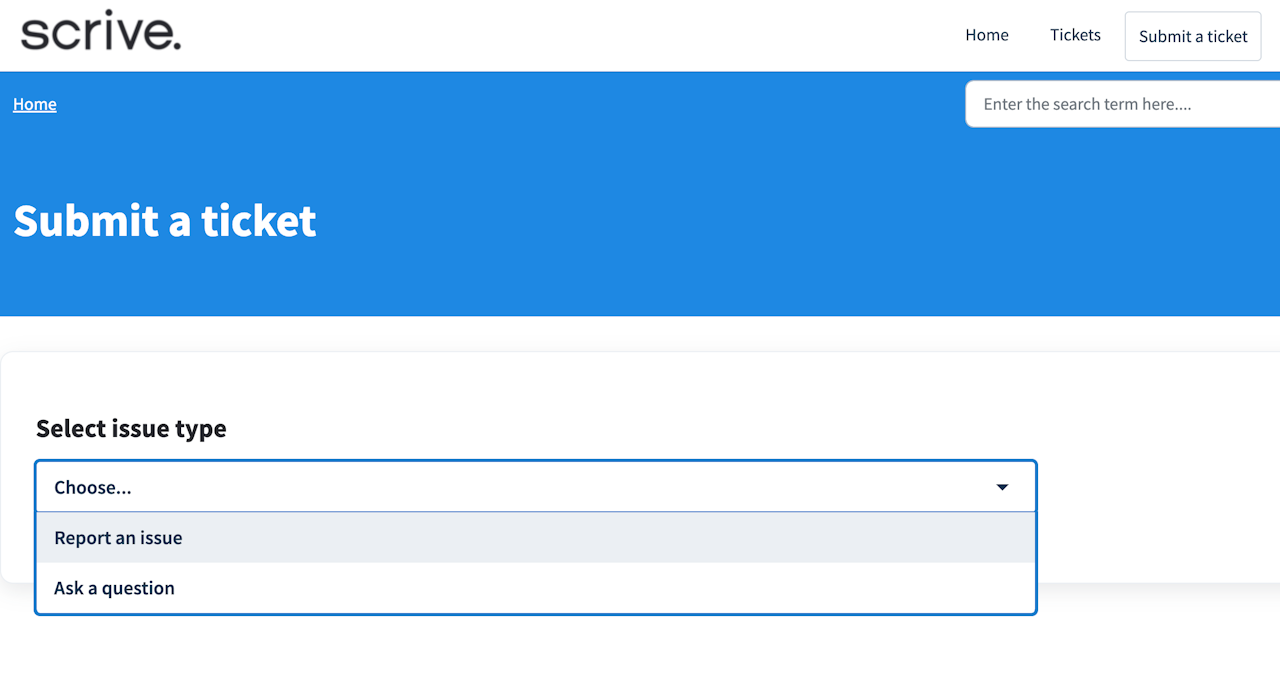This screenshot has width=1280, height=673.
Task: Click the Scrive logo
Action: click(x=101, y=31)
